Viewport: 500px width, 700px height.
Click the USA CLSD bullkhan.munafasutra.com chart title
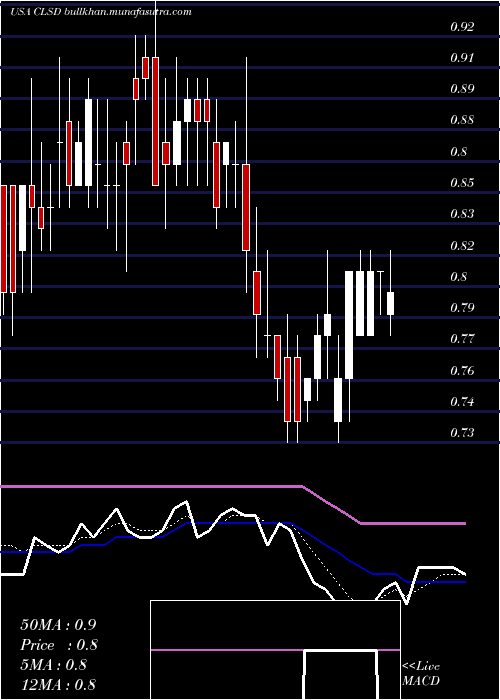click(x=101, y=12)
